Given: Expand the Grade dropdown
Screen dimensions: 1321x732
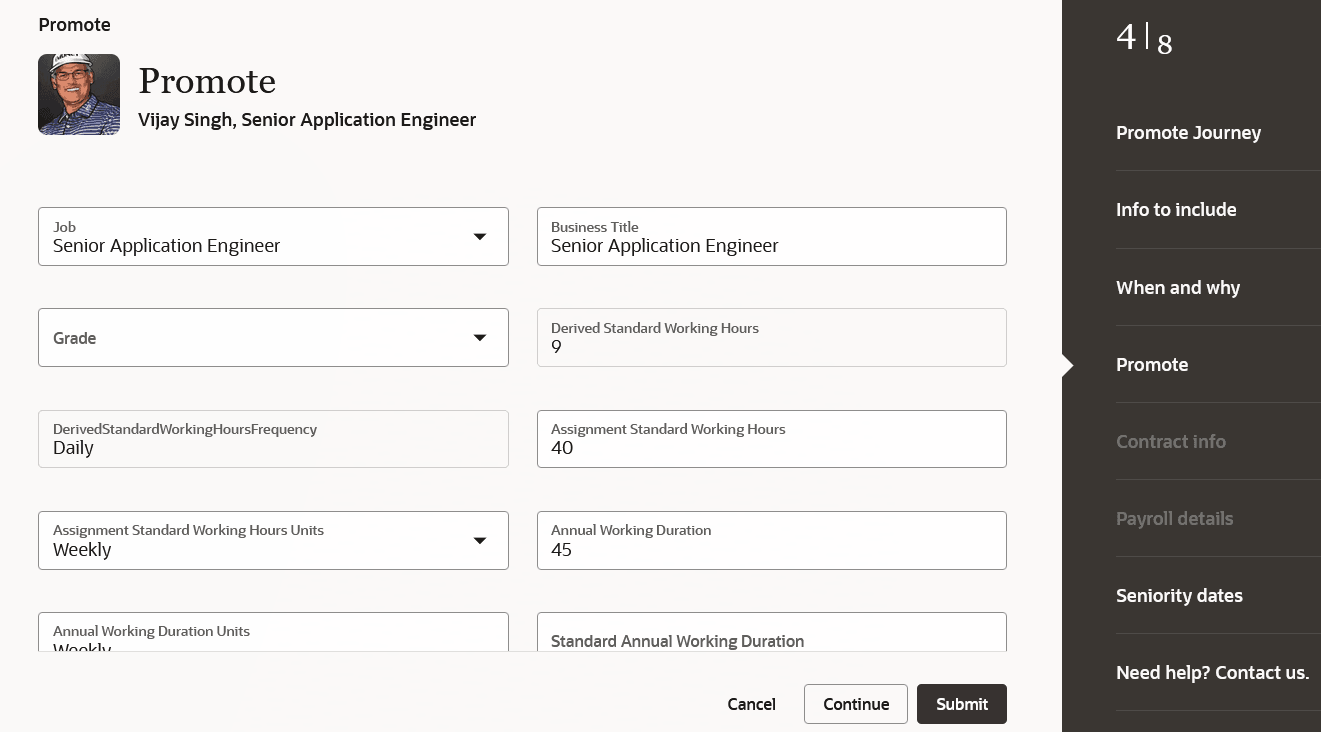Looking at the screenshot, I should click(480, 338).
